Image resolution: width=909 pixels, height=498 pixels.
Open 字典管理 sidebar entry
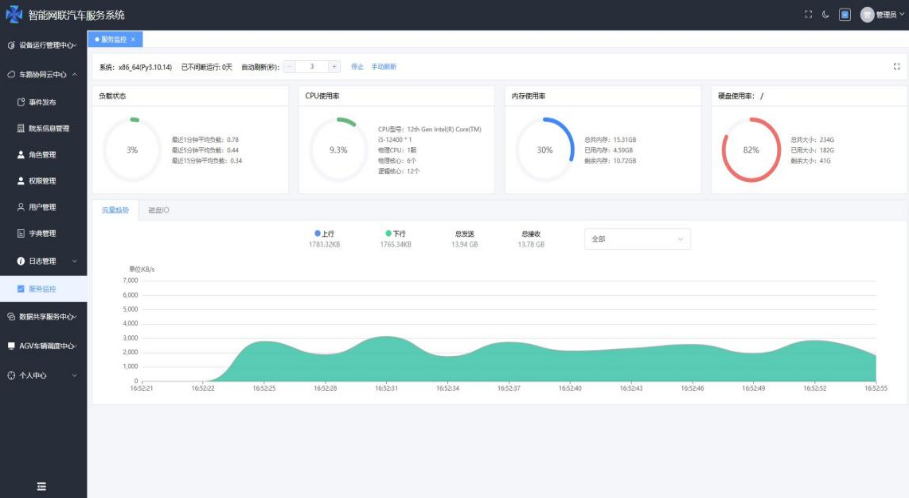point(43,233)
